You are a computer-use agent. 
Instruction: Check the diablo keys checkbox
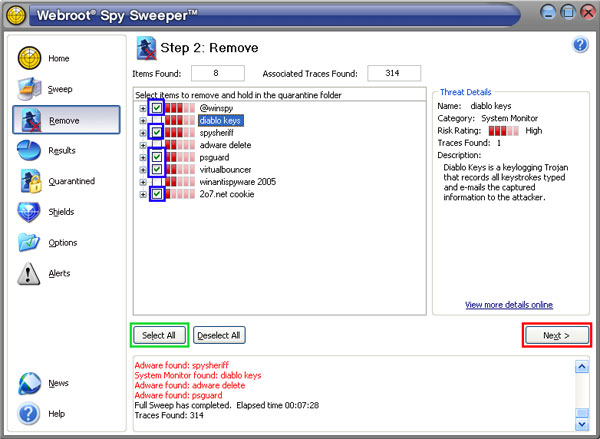(x=157, y=120)
